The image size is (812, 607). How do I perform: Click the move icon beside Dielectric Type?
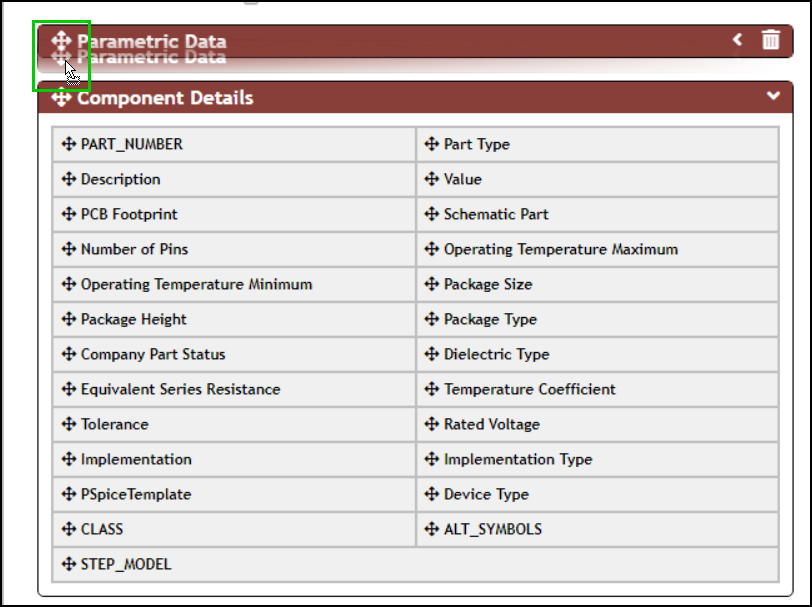[x=431, y=354]
